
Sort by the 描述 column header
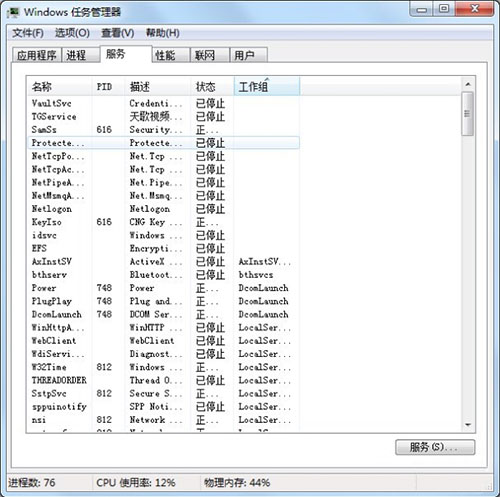click(x=157, y=87)
